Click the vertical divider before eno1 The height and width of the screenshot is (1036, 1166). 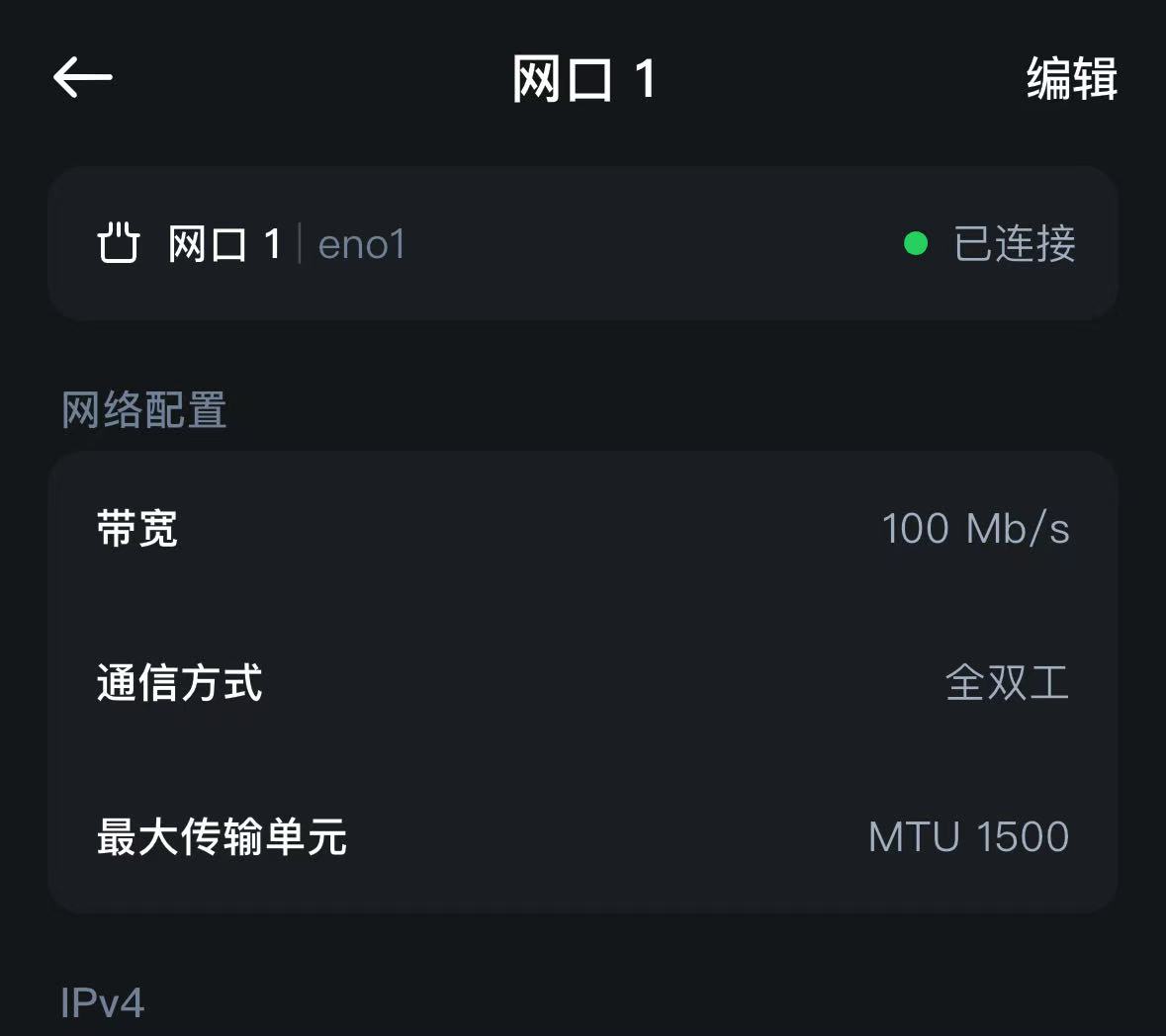(300, 244)
